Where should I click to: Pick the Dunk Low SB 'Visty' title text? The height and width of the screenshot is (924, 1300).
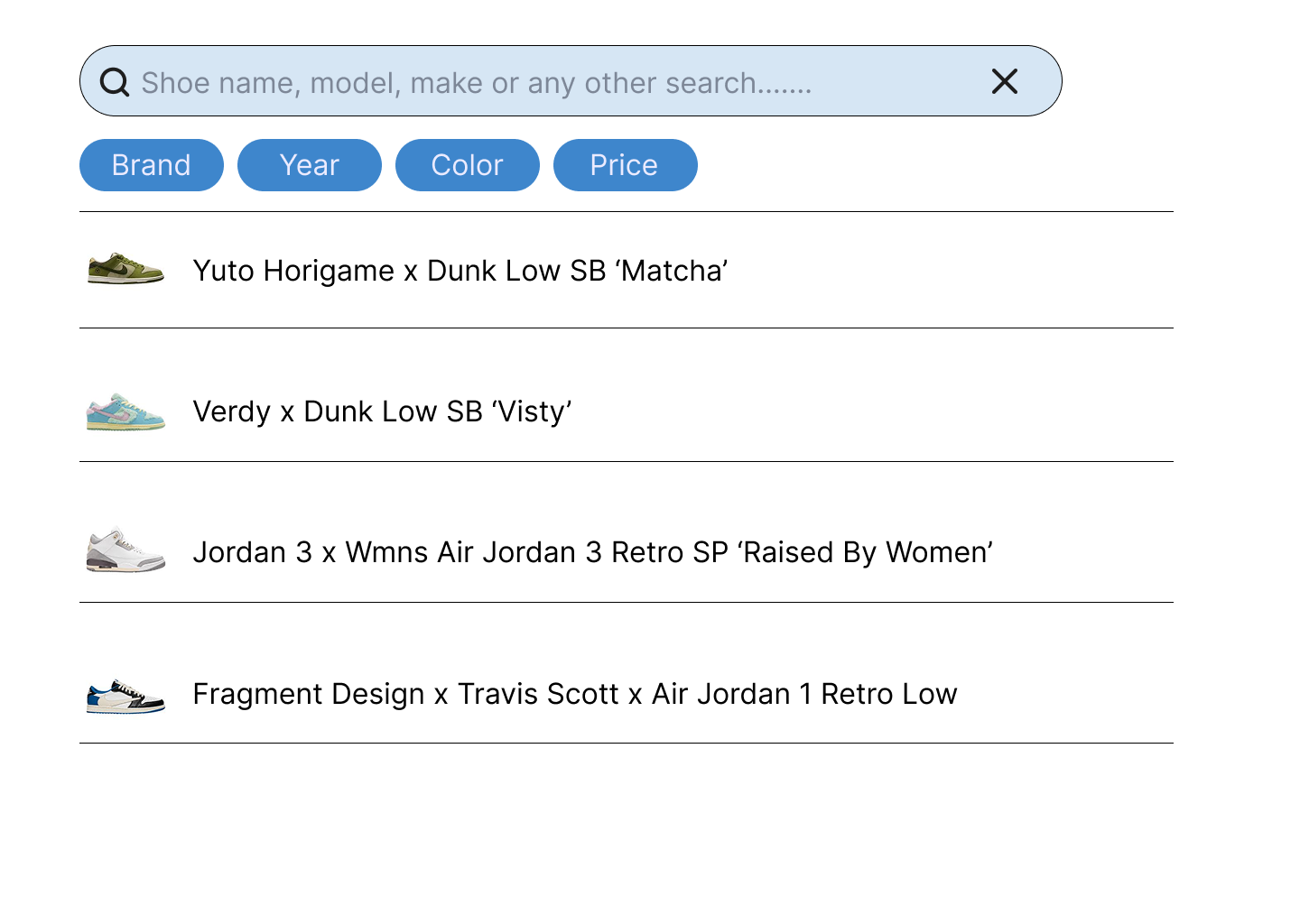[x=438, y=411]
